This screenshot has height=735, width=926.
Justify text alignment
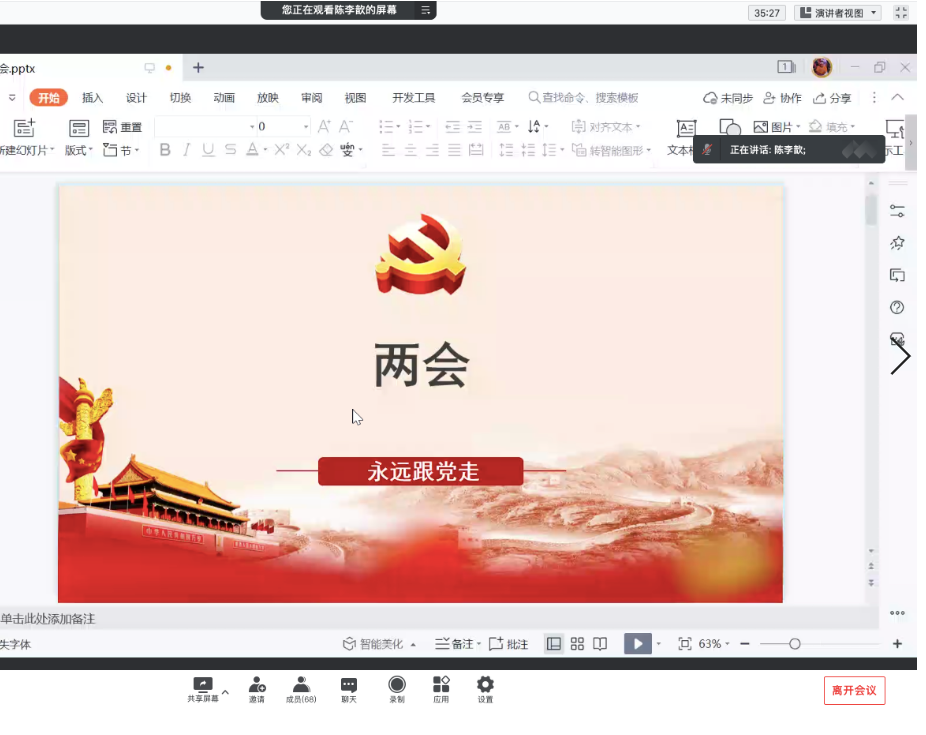(454, 150)
